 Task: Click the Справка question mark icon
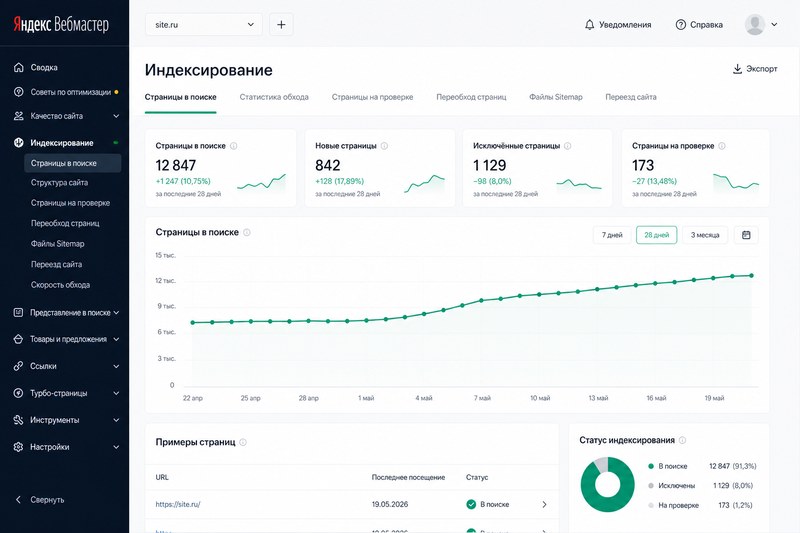pos(681,24)
